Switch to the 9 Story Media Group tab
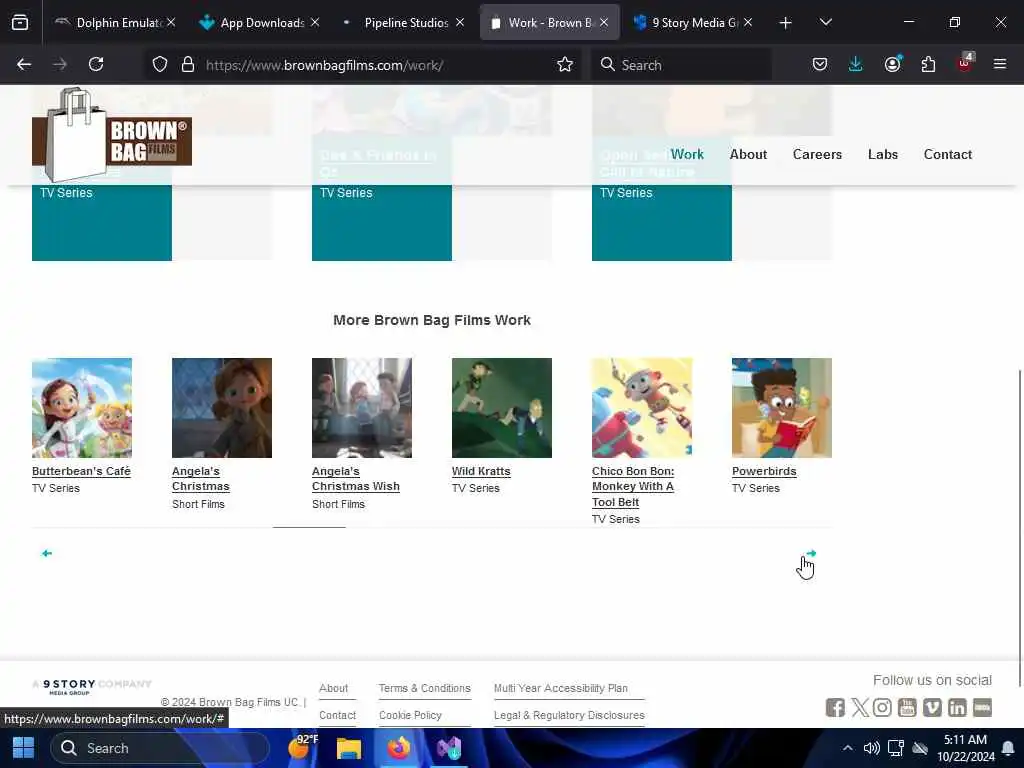The height and width of the screenshot is (768, 1024). [692, 23]
